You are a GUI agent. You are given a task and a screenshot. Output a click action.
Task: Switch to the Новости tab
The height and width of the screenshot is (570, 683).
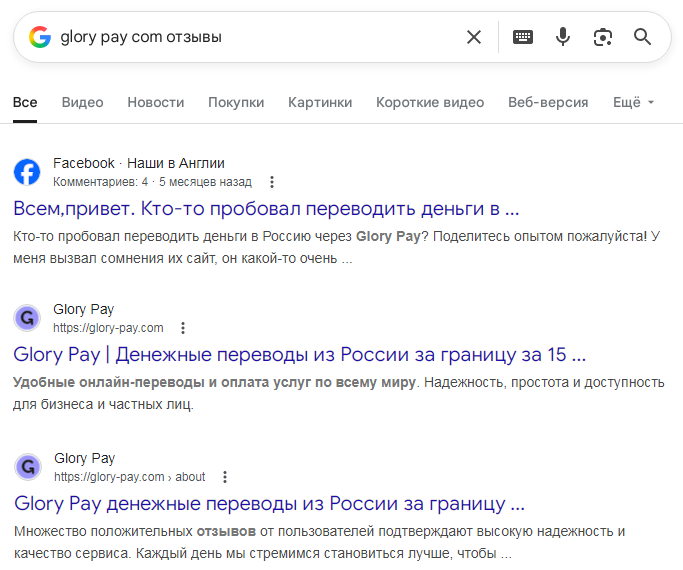156,102
